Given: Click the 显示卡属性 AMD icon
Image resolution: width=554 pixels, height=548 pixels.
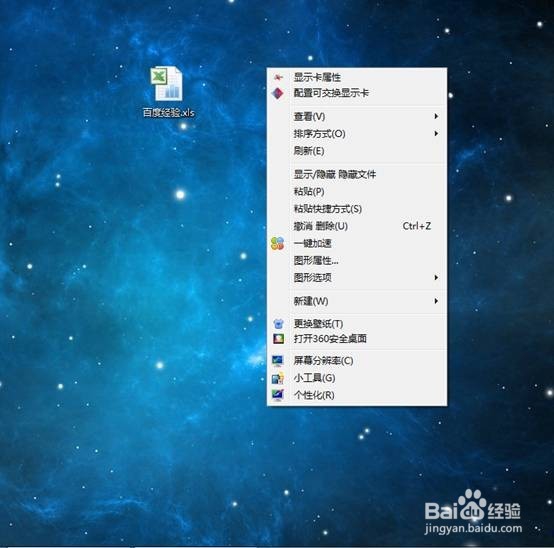Looking at the screenshot, I should [278, 77].
